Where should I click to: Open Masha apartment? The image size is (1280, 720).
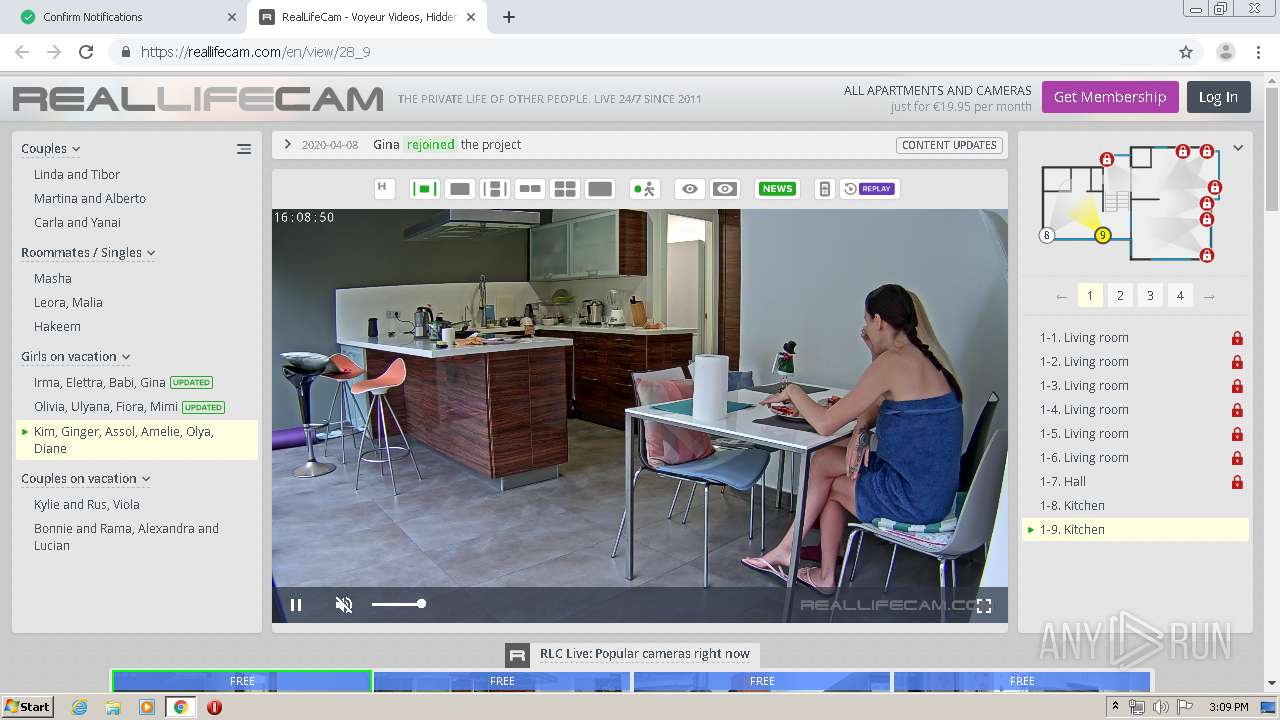(x=53, y=279)
